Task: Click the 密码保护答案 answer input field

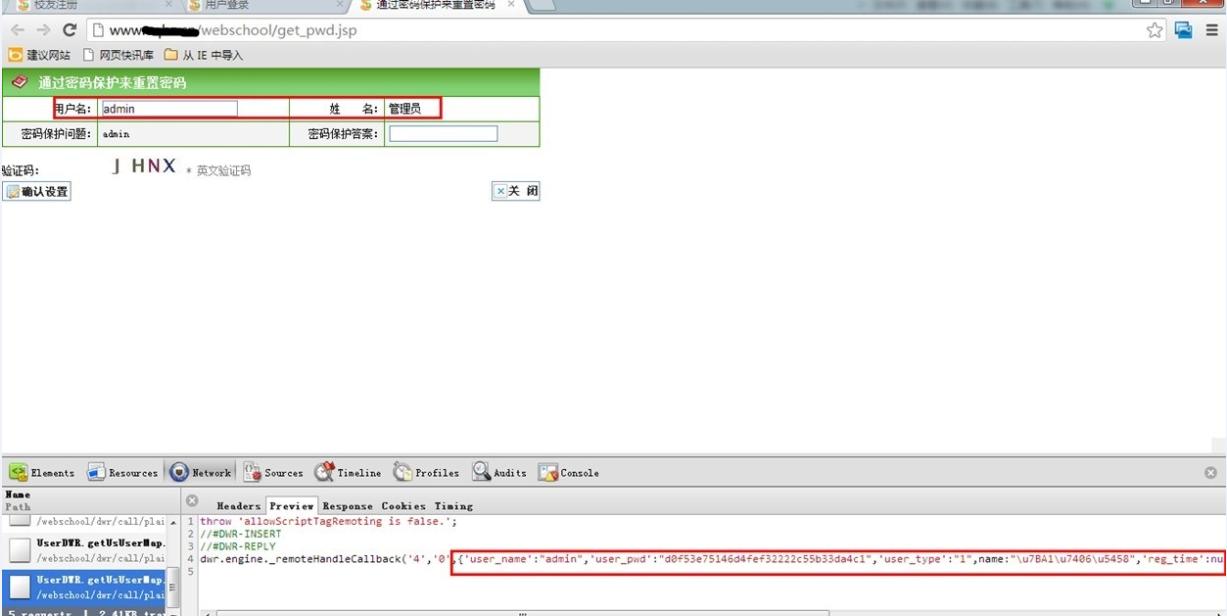Action: click(443, 134)
